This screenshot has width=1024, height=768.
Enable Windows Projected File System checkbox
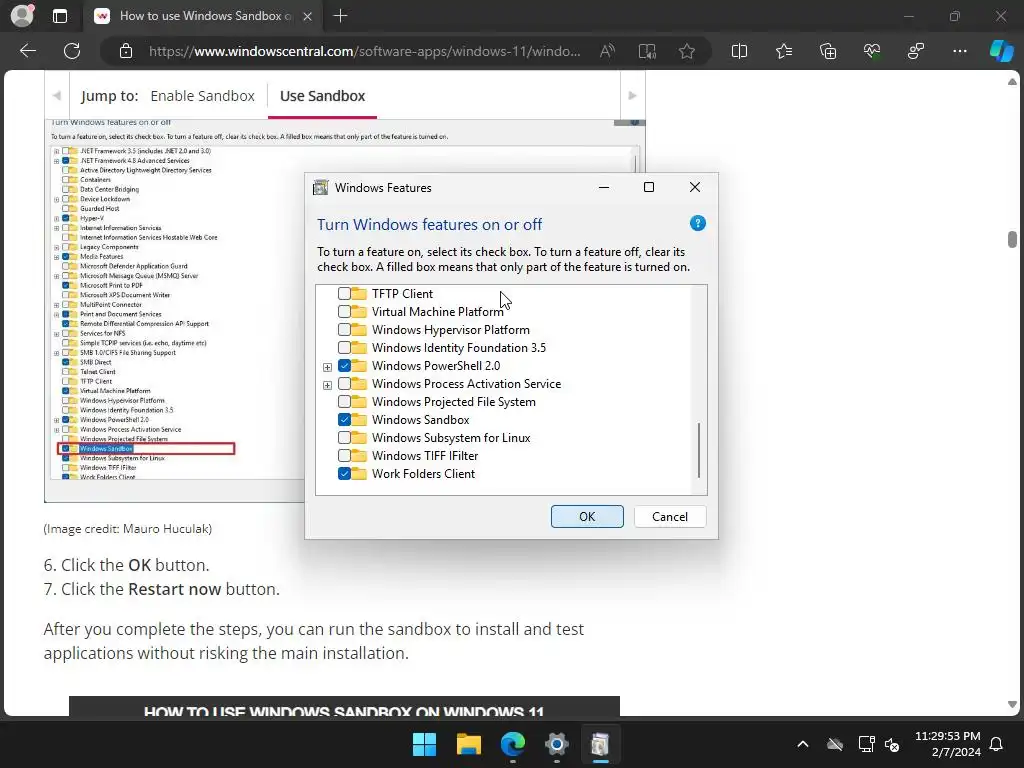(344, 402)
